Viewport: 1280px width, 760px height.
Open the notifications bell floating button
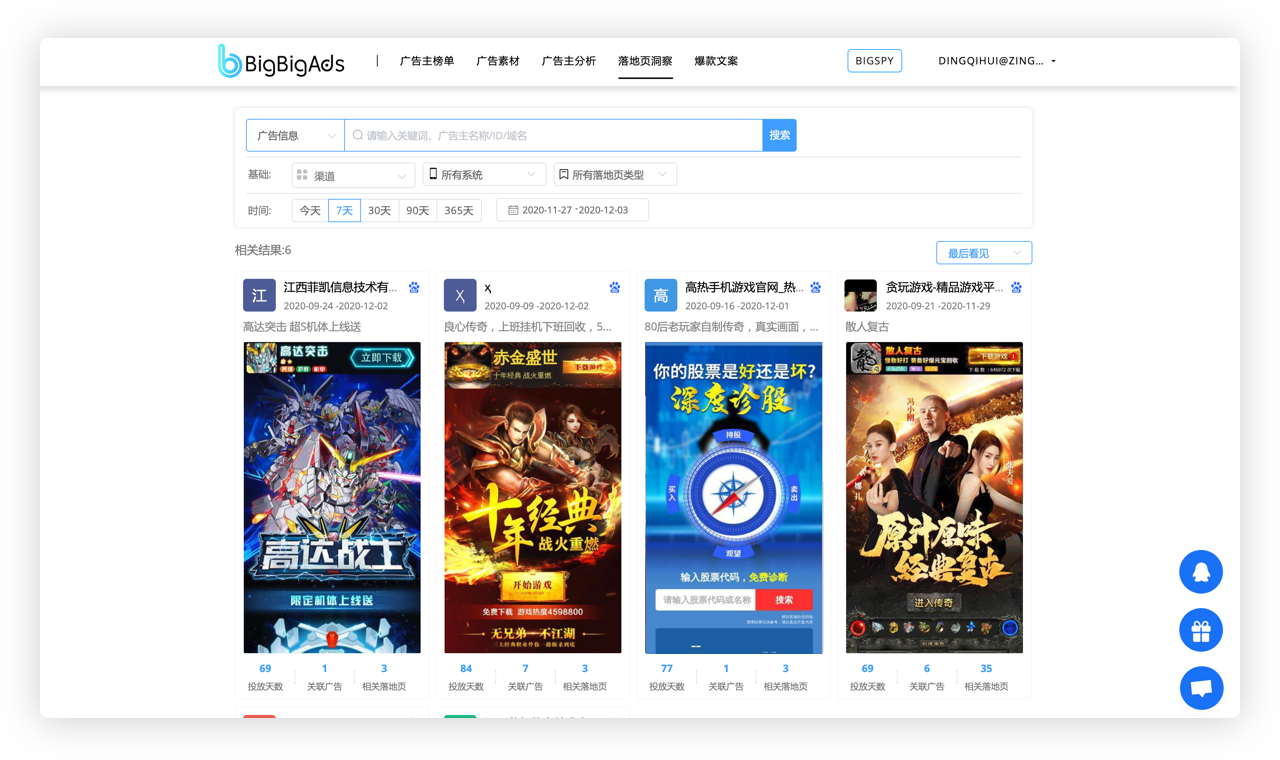point(1201,572)
